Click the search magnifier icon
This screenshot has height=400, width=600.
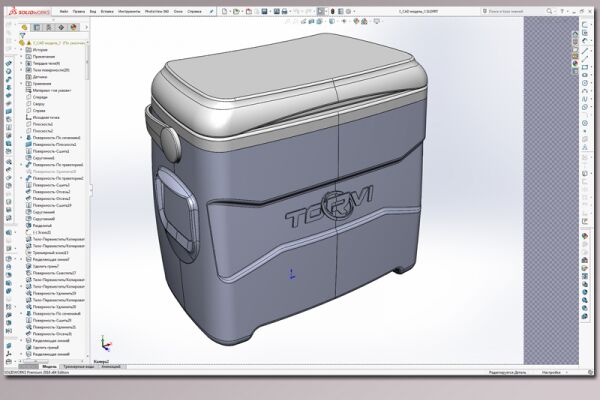[x=549, y=11]
